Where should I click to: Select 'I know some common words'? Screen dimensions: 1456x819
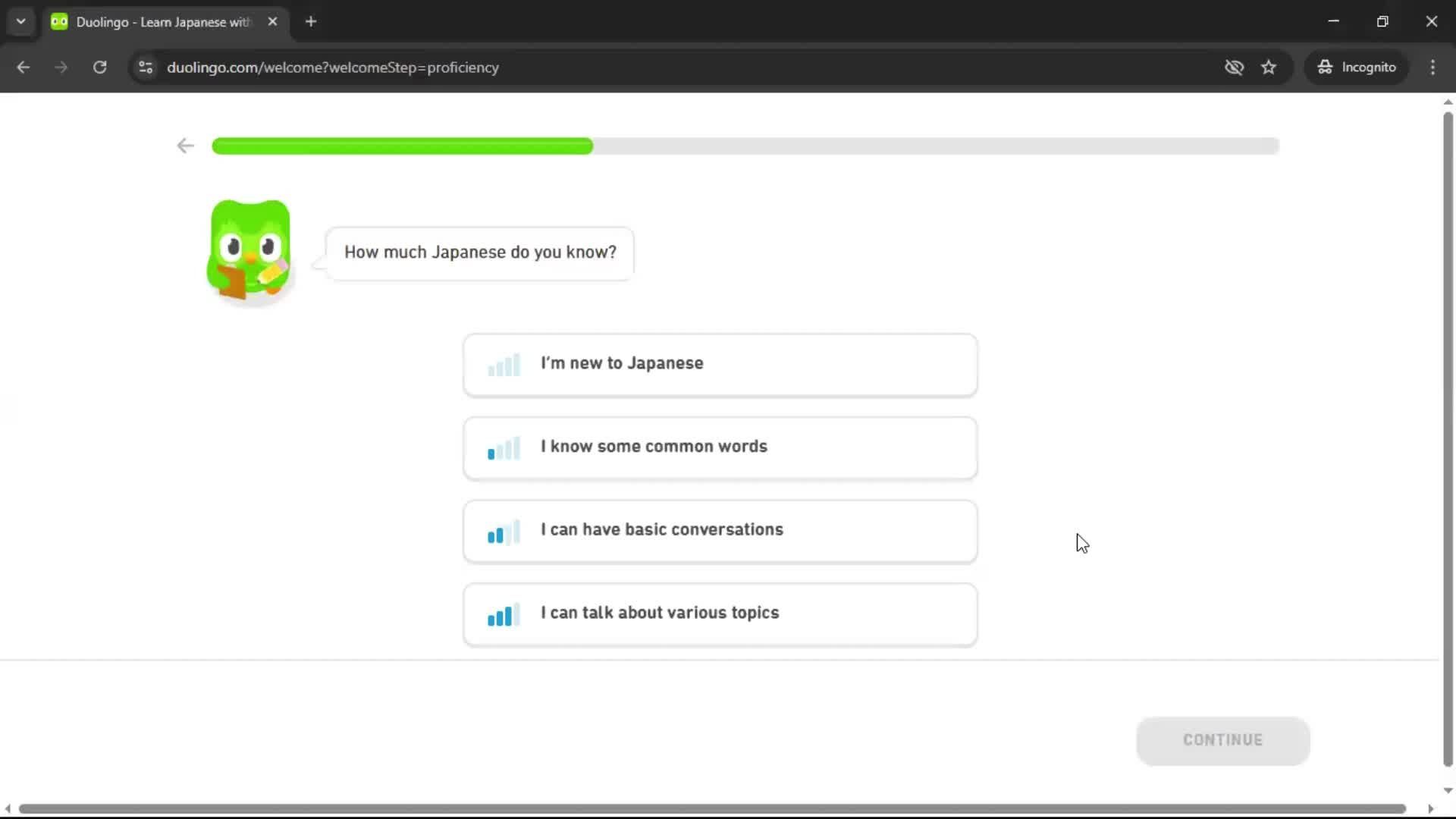[719, 447]
